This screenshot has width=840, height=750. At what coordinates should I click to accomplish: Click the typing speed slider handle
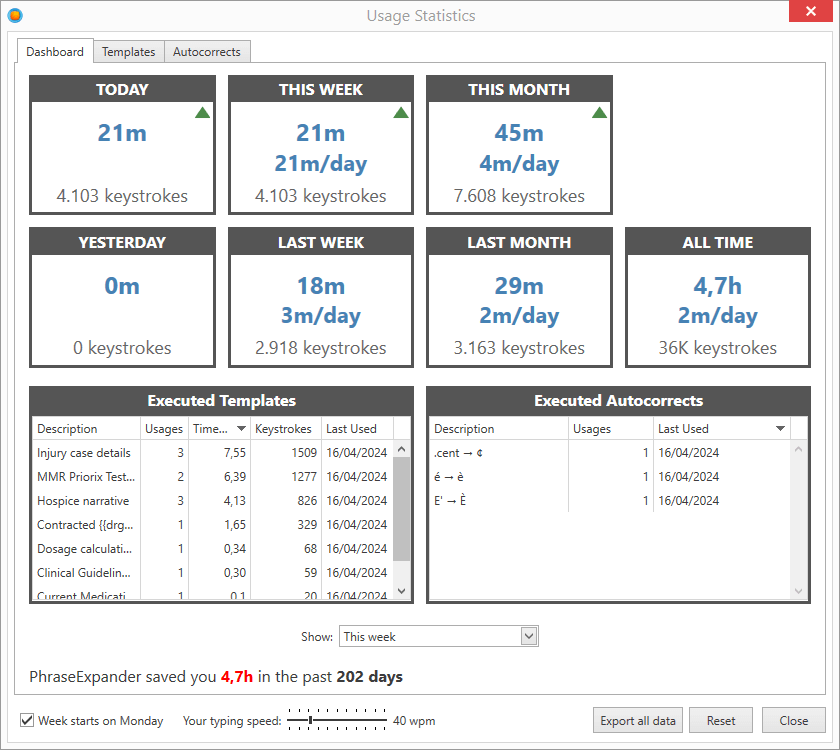(x=310, y=720)
